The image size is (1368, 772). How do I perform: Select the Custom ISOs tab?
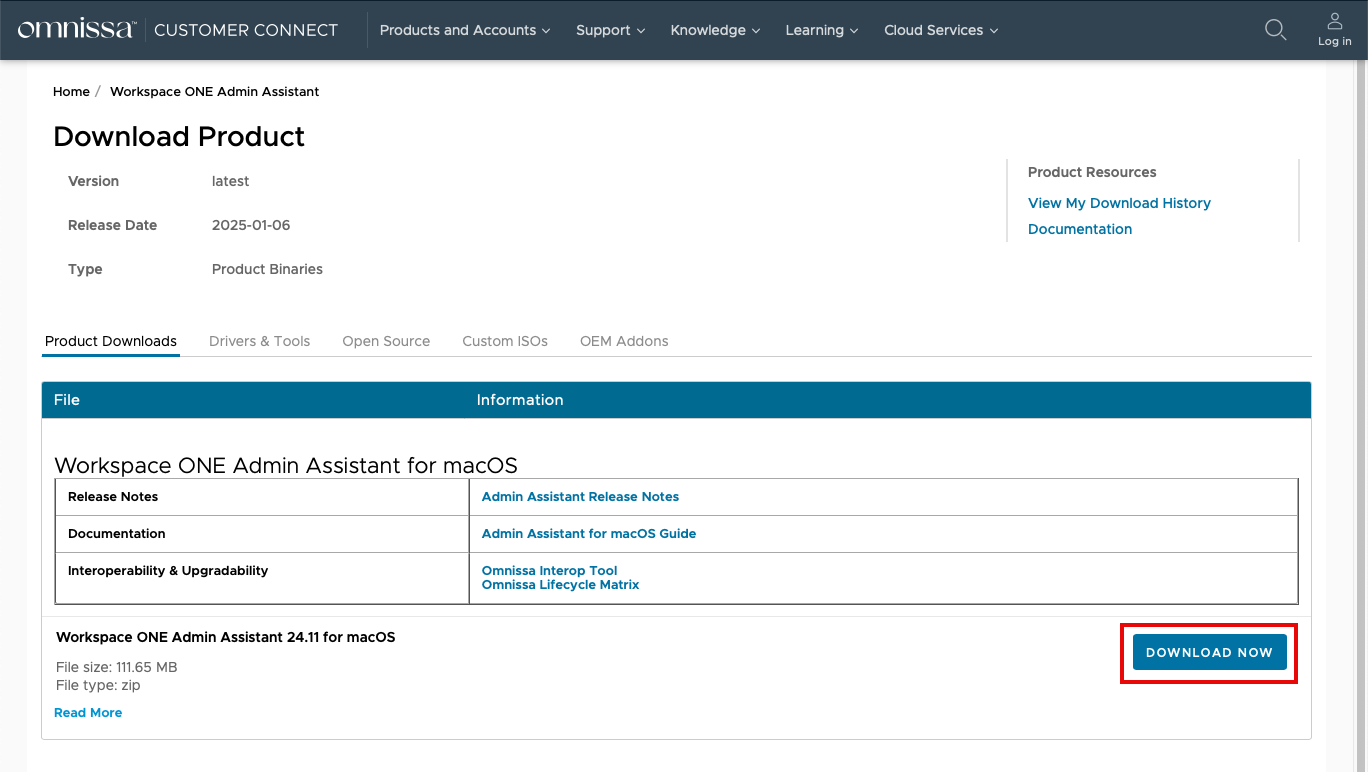click(x=504, y=341)
